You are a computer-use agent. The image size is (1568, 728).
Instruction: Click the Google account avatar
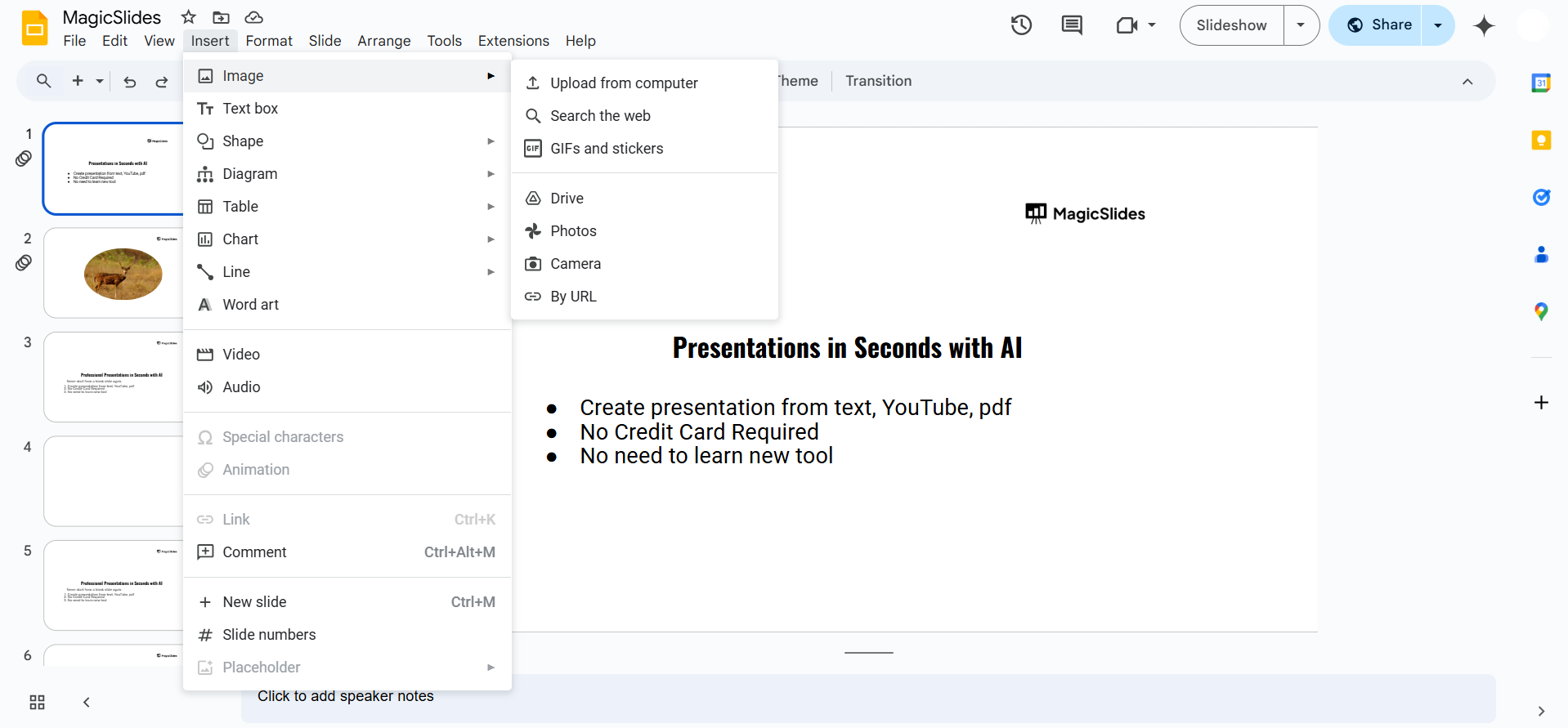[1533, 25]
